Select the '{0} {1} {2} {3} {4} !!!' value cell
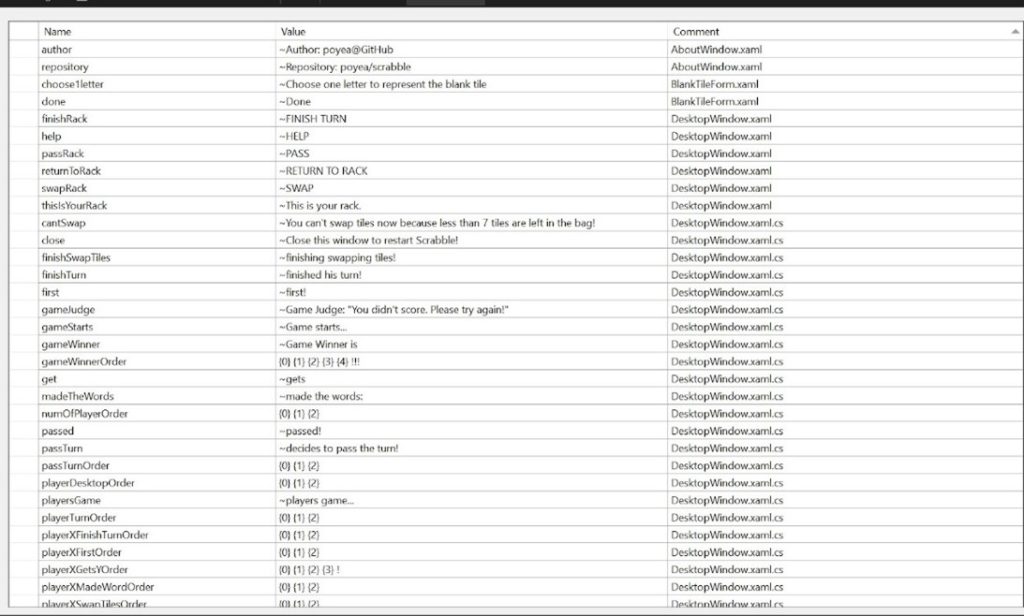This screenshot has height=616, width=1024. click(x=321, y=361)
